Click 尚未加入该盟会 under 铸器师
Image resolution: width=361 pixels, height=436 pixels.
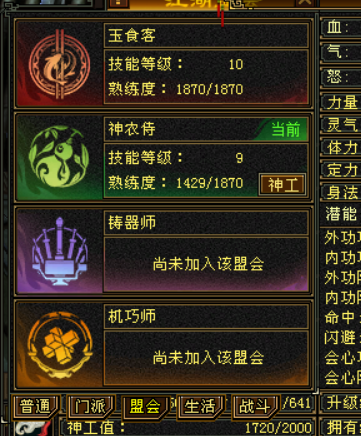click(208, 264)
